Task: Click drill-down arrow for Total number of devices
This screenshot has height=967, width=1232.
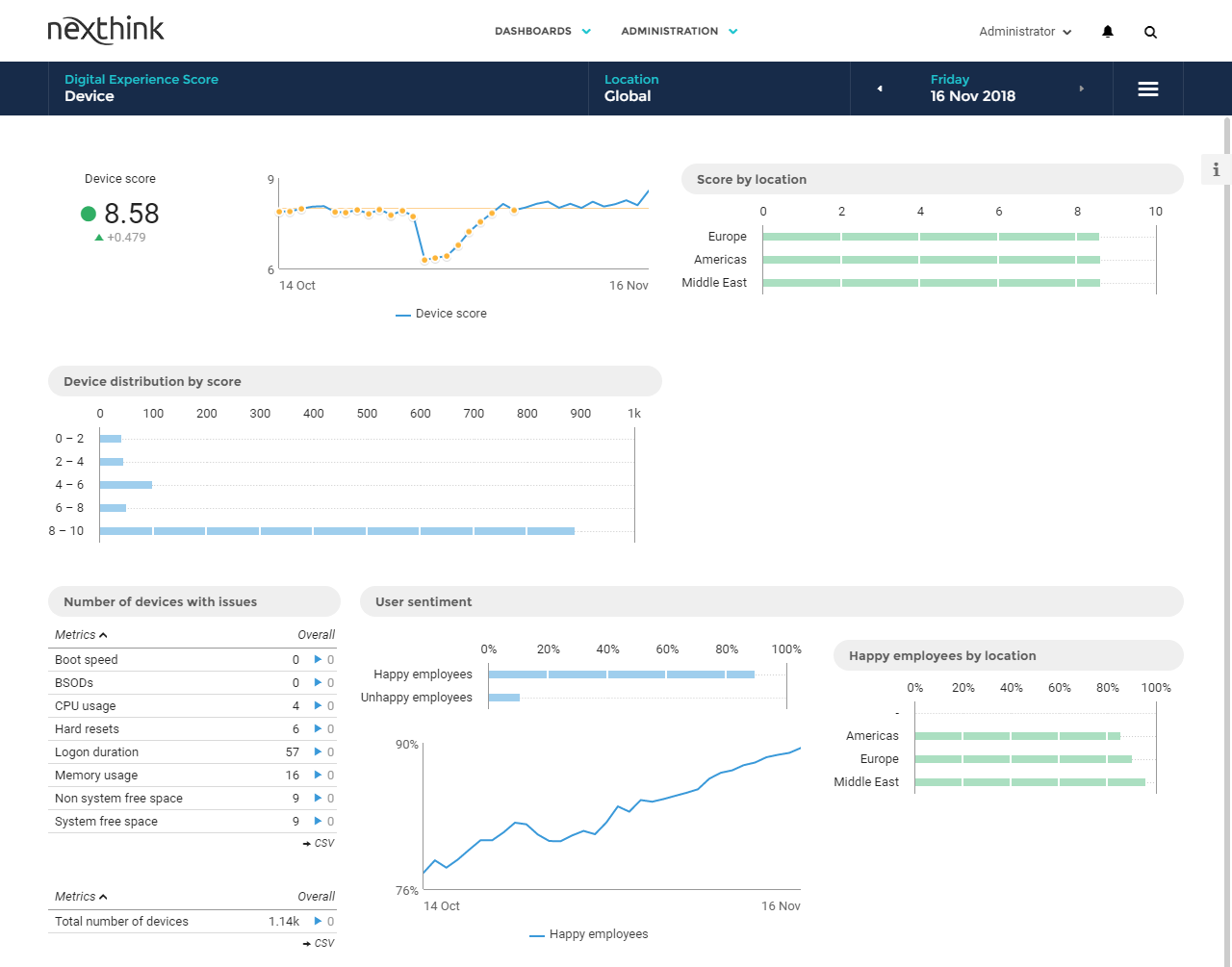Action: (x=319, y=922)
